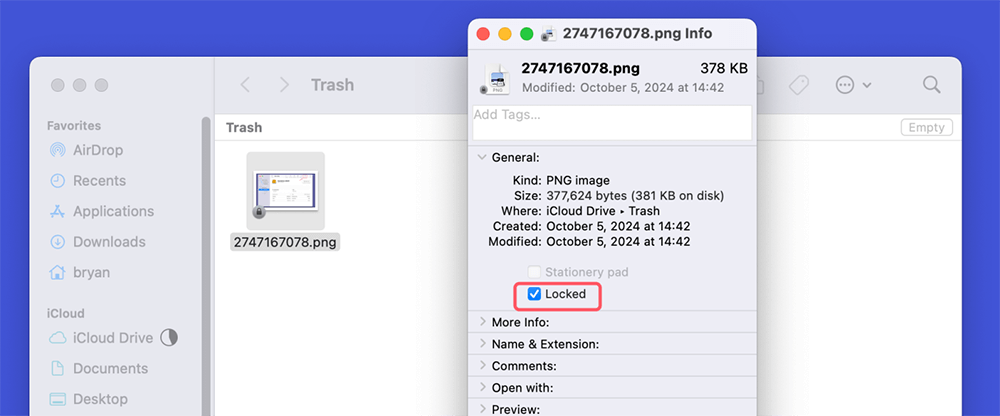The image size is (1000, 416).
Task: Click the Add Tags field
Action: [x=612, y=122]
